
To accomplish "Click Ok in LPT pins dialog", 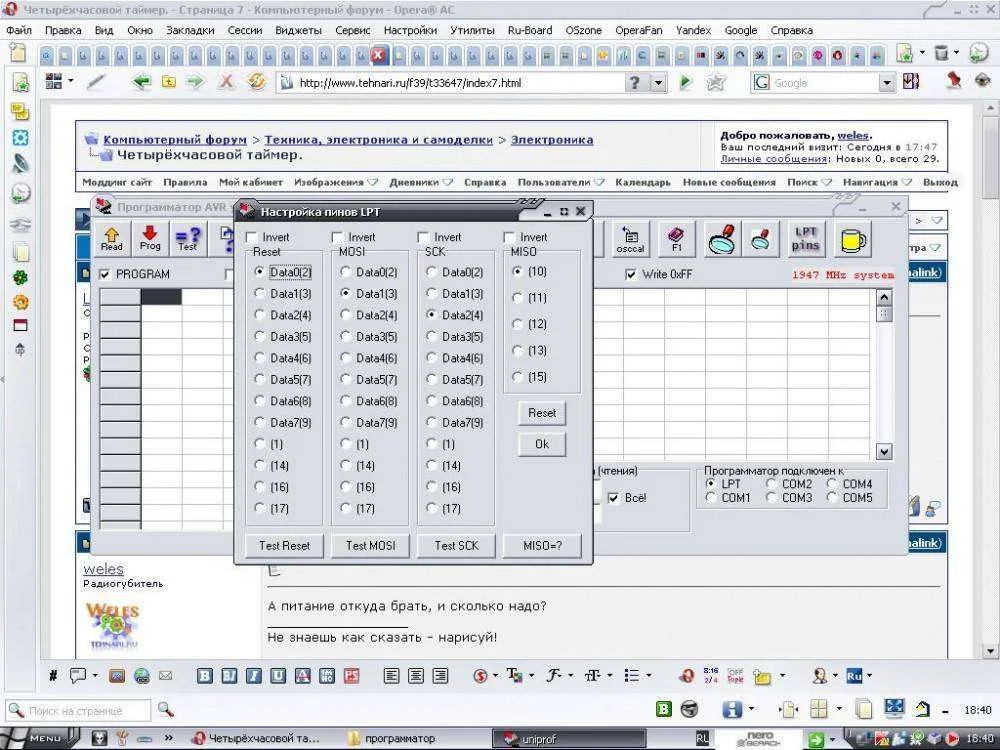I will click(541, 445).
